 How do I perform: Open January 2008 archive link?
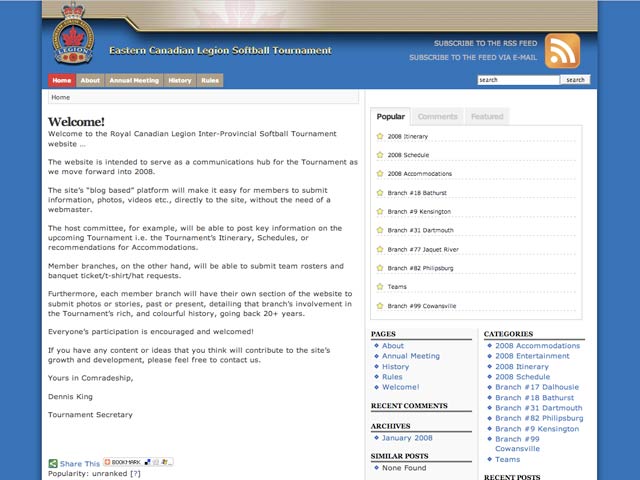[407, 438]
